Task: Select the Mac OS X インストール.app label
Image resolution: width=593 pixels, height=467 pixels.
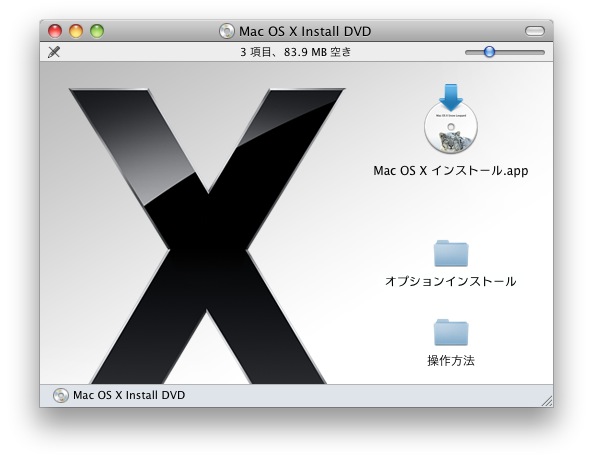Action: pyautogui.click(x=451, y=171)
